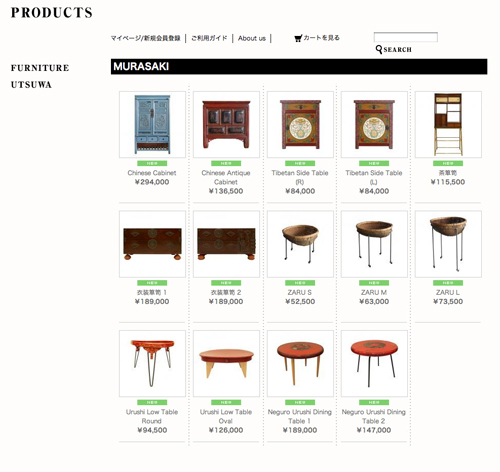
Task: Open the FURNITURE category
Action: point(40,68)
